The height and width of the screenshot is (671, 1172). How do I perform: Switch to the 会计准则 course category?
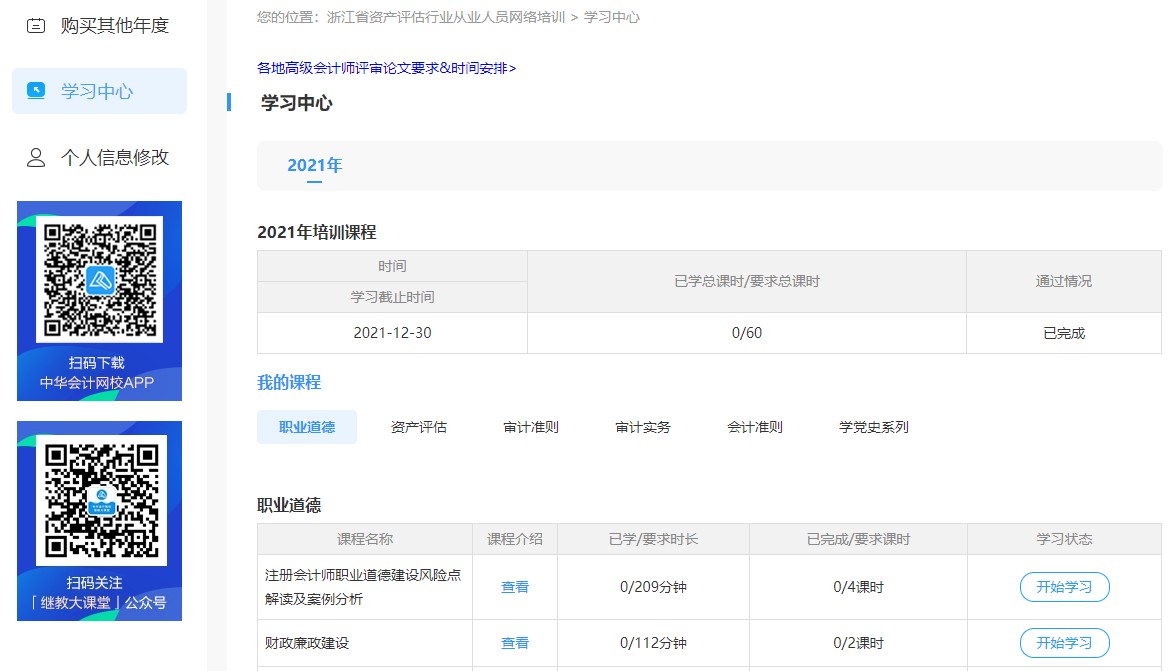753,426
